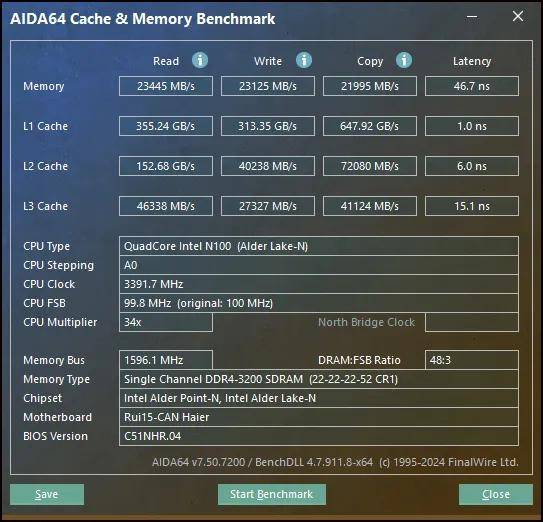Click the BIOS Version label
The height and width of the screenshot is (522, 543).
55,436
